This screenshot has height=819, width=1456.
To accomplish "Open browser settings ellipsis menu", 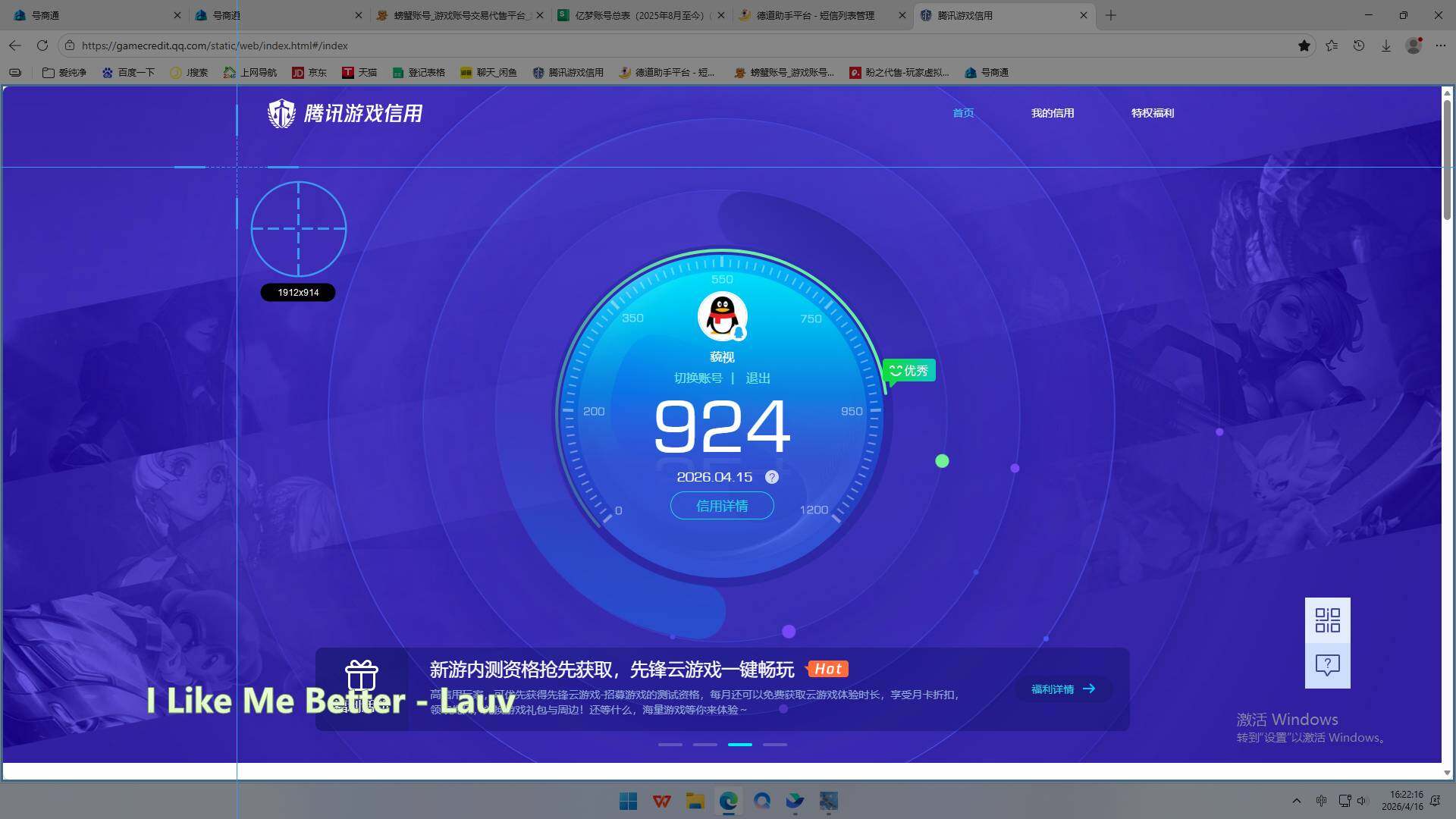I will pyautogui.click(x=1441, y=45).
